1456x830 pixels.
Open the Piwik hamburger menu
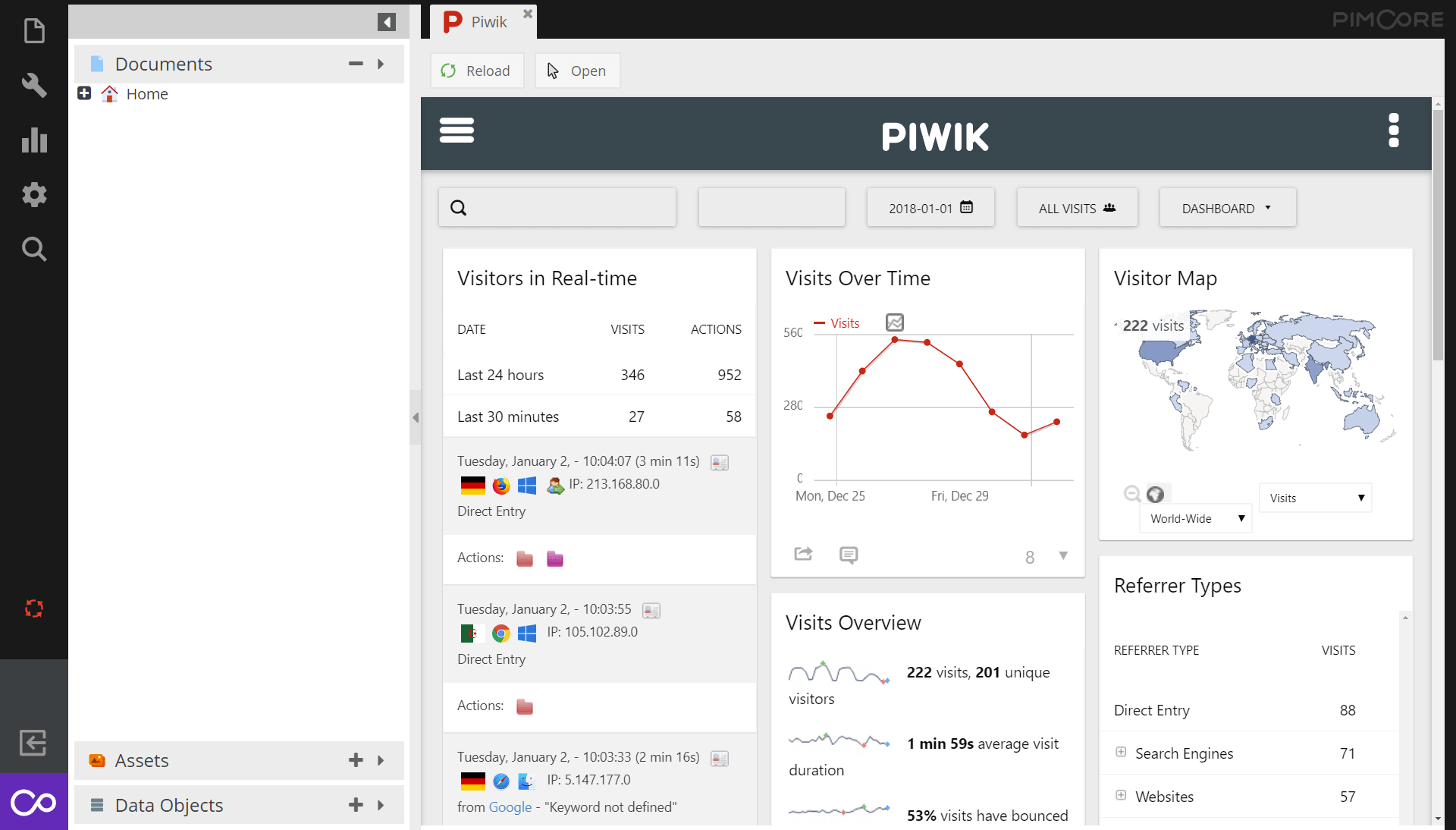pos(457,130)
